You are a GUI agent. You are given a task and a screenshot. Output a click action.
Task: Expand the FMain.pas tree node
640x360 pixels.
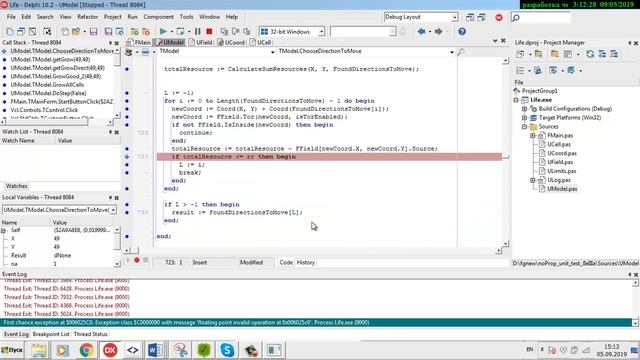tap(533, 136)
